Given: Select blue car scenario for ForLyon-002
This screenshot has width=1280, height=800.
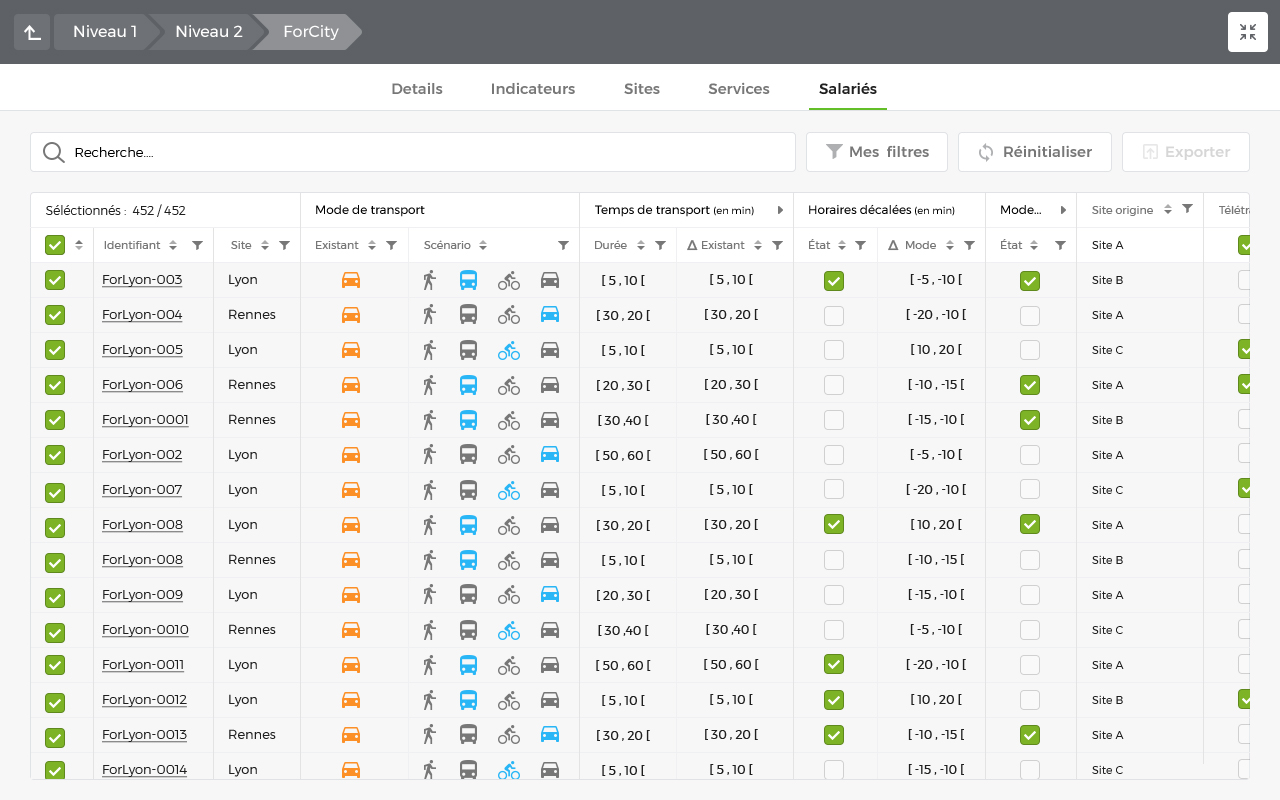Looking at the screenshot, I should (x=550, y=455).
